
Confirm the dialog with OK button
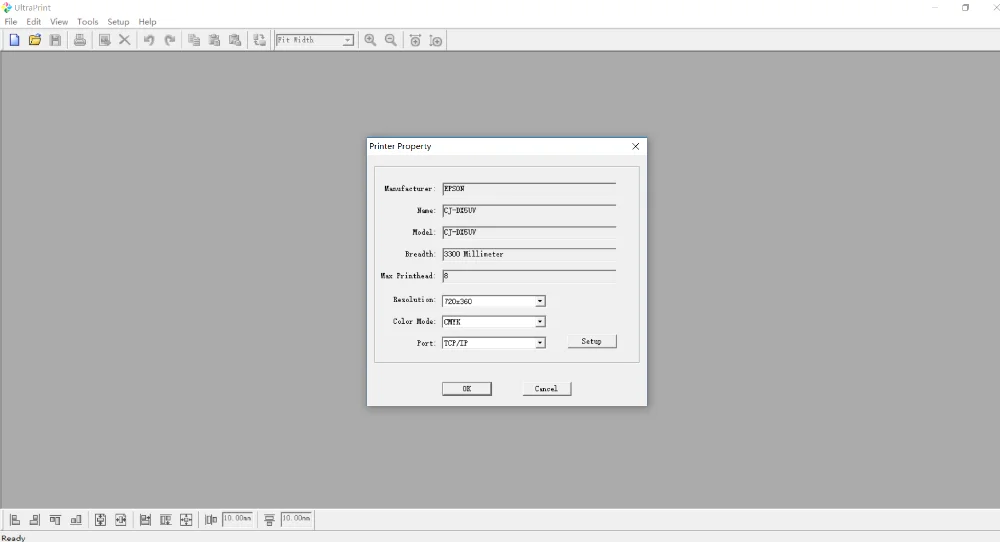pos(467,389)
